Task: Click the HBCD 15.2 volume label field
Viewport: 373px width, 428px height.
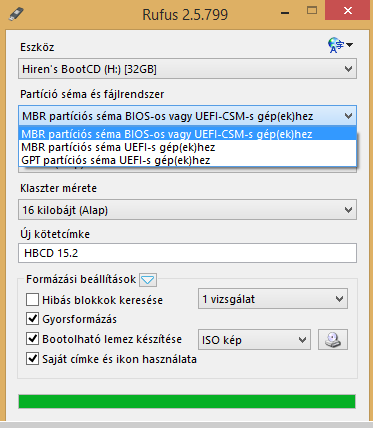Action: point(187,253)
